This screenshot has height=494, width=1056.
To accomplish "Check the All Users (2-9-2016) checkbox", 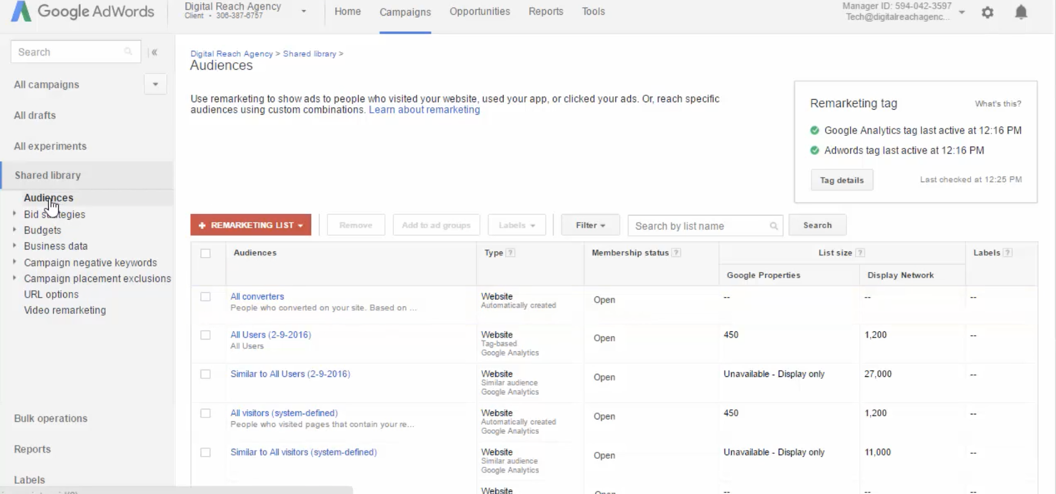I will (205, 335).
